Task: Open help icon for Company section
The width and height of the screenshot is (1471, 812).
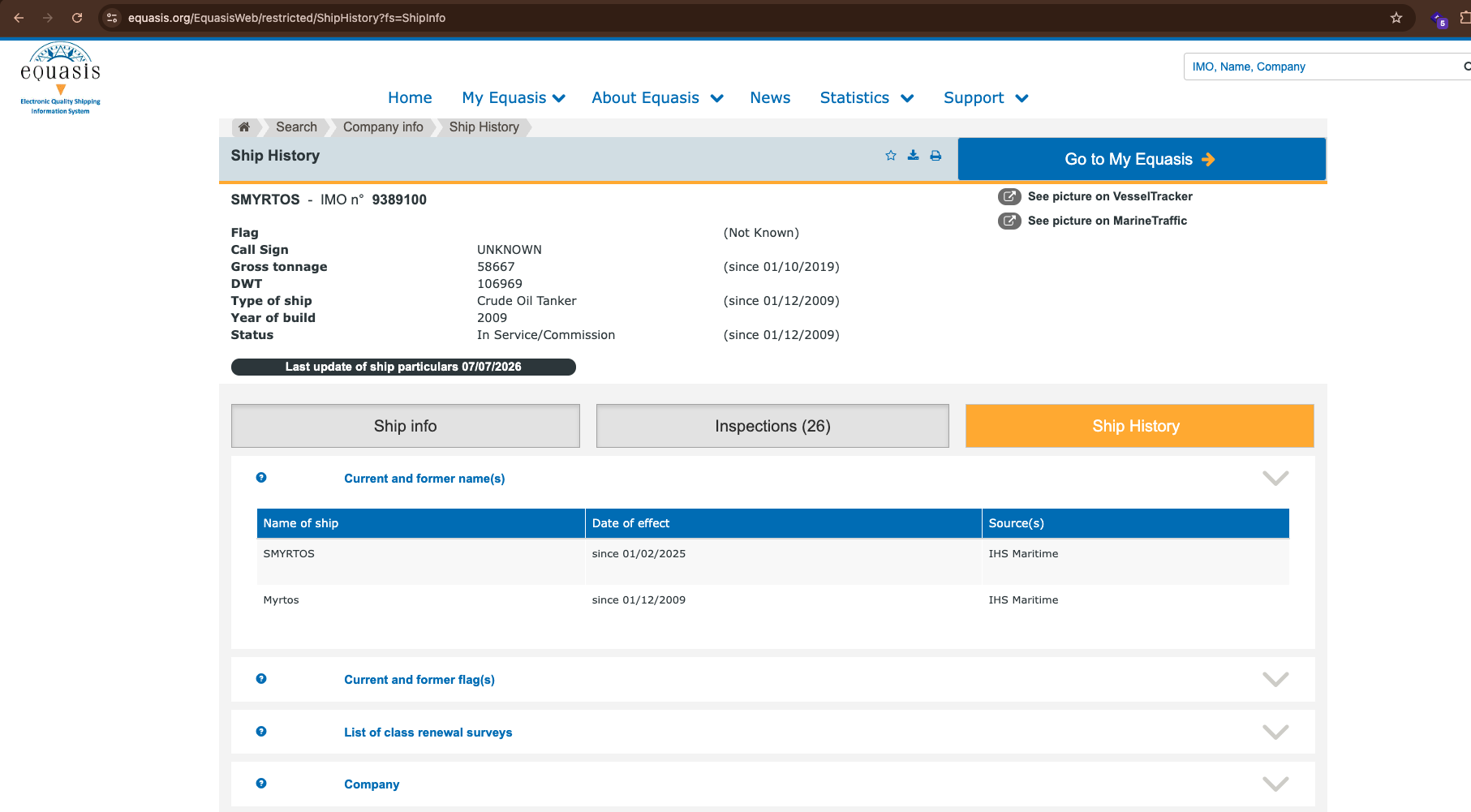Action: click(261, 784)
